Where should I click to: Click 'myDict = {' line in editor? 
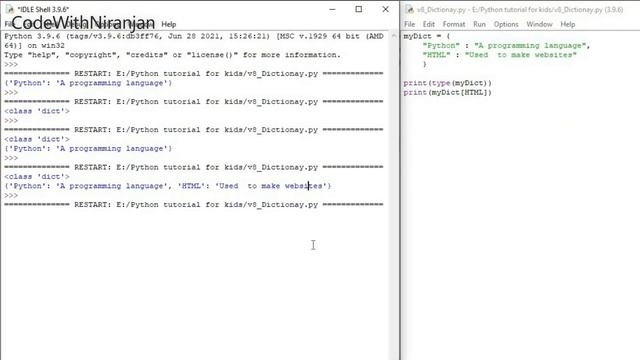427,36
